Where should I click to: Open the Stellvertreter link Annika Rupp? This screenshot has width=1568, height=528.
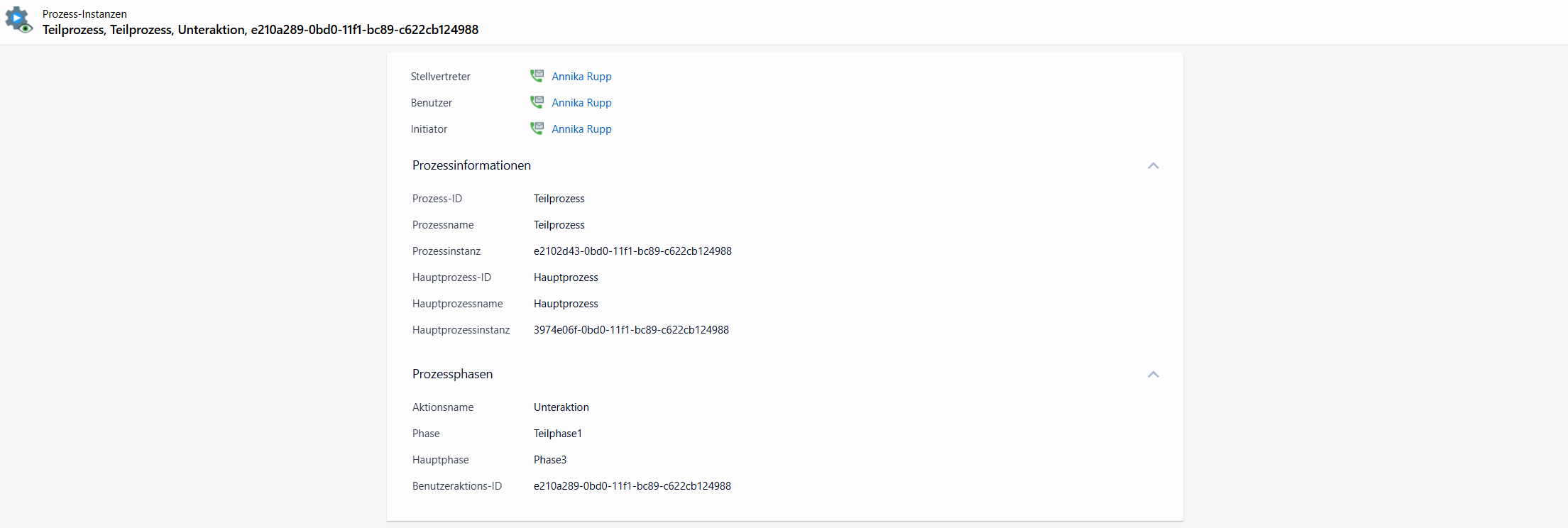581,77
